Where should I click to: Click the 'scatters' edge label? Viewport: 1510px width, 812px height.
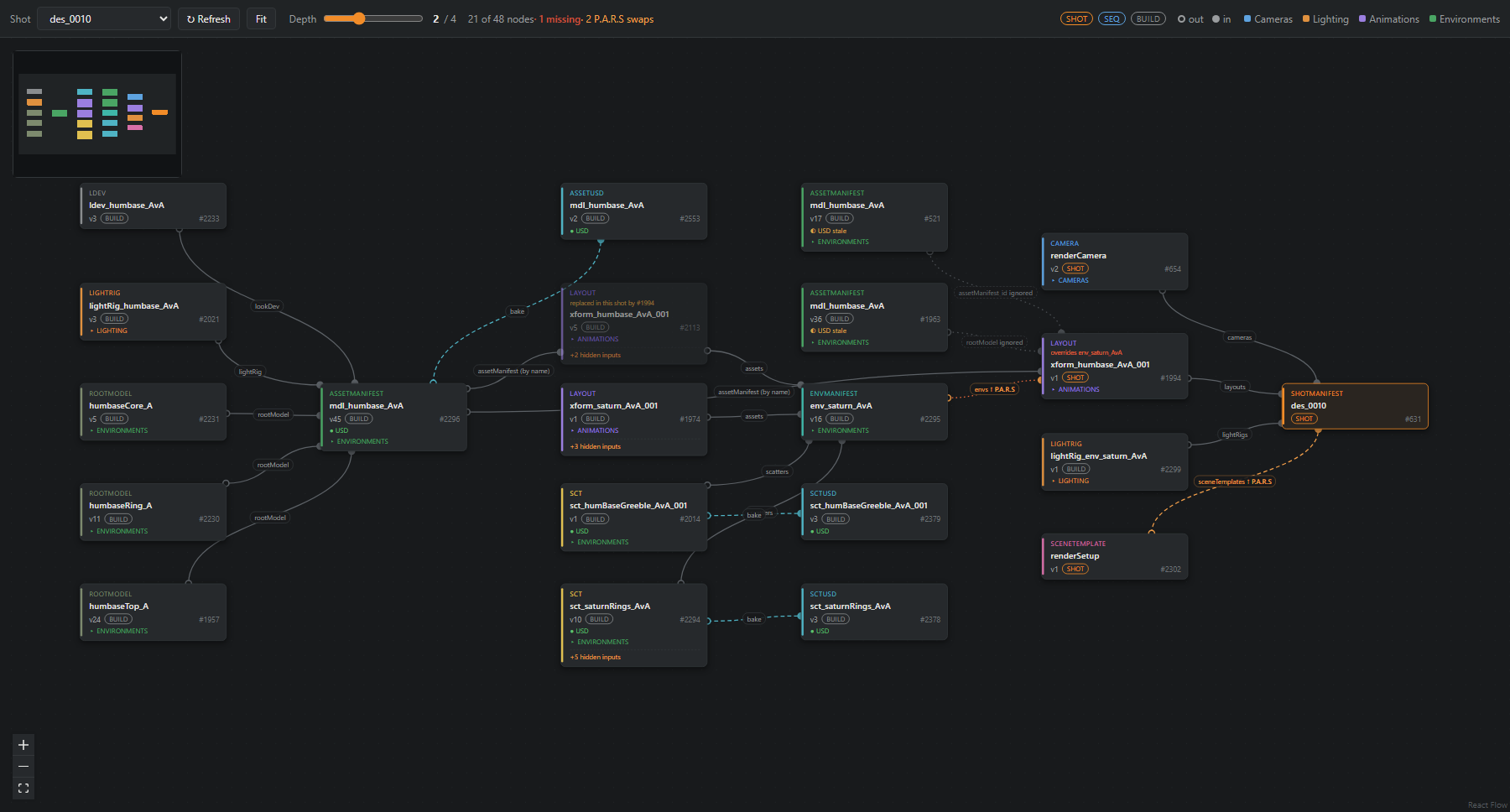tap(777, 471)
